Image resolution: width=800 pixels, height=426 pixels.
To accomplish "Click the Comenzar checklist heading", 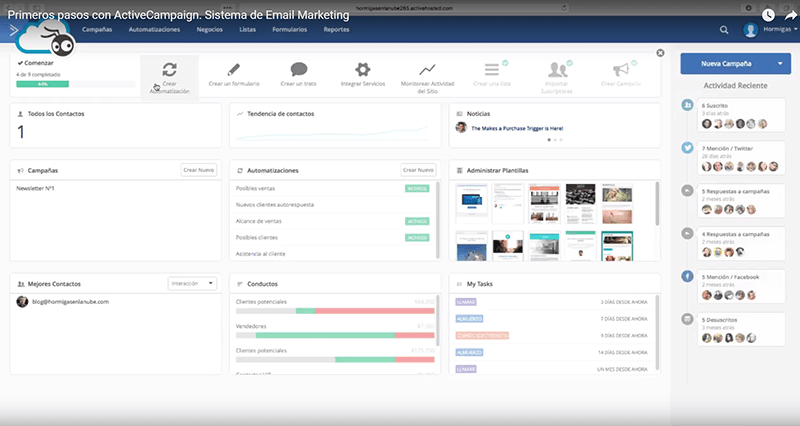I will click(35, 63).
